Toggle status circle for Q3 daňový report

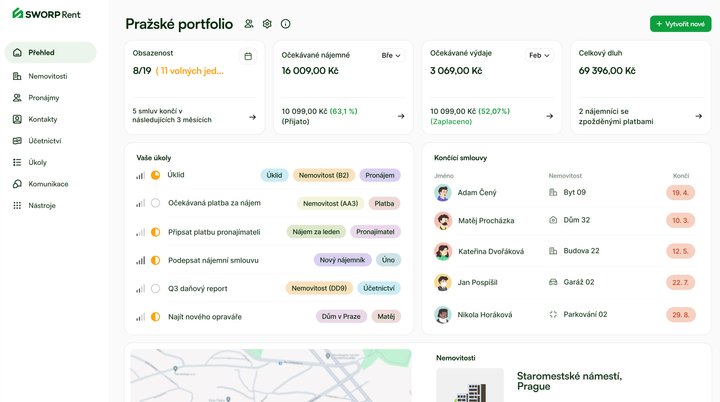coord(155,288)
